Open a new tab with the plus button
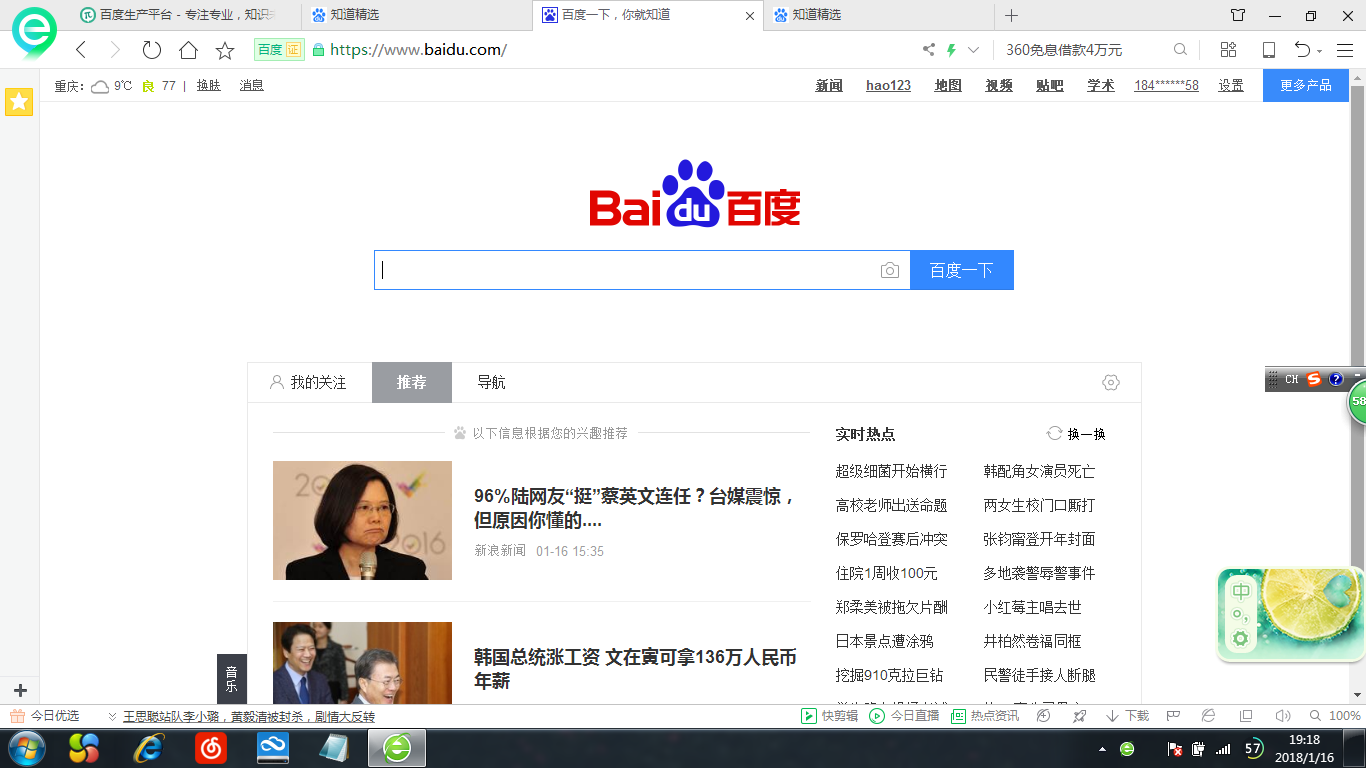 point(1011,15)
